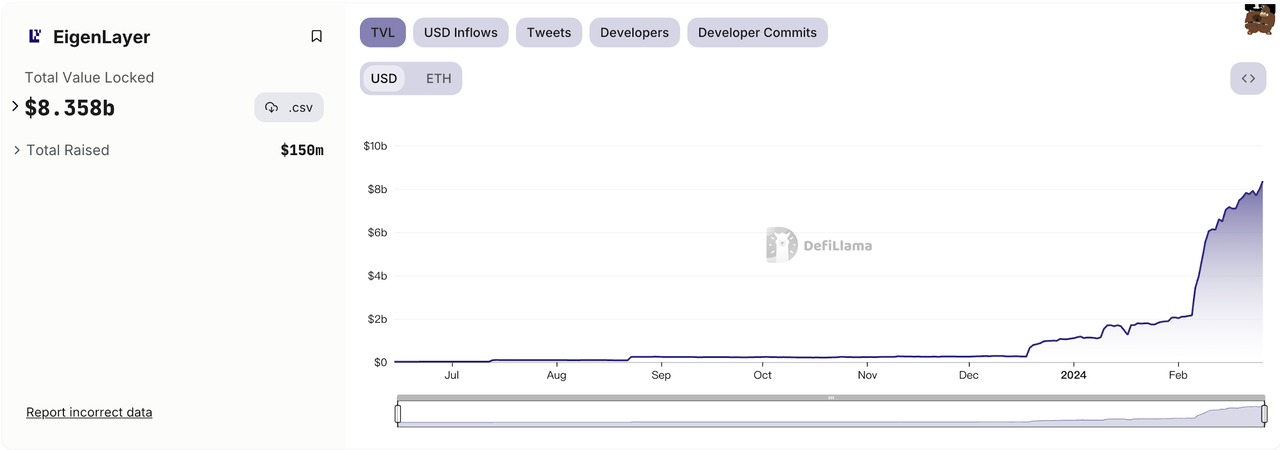Toggle the USD Inflows chart series
Screen dimensions: 1280x450
[461, 32]
